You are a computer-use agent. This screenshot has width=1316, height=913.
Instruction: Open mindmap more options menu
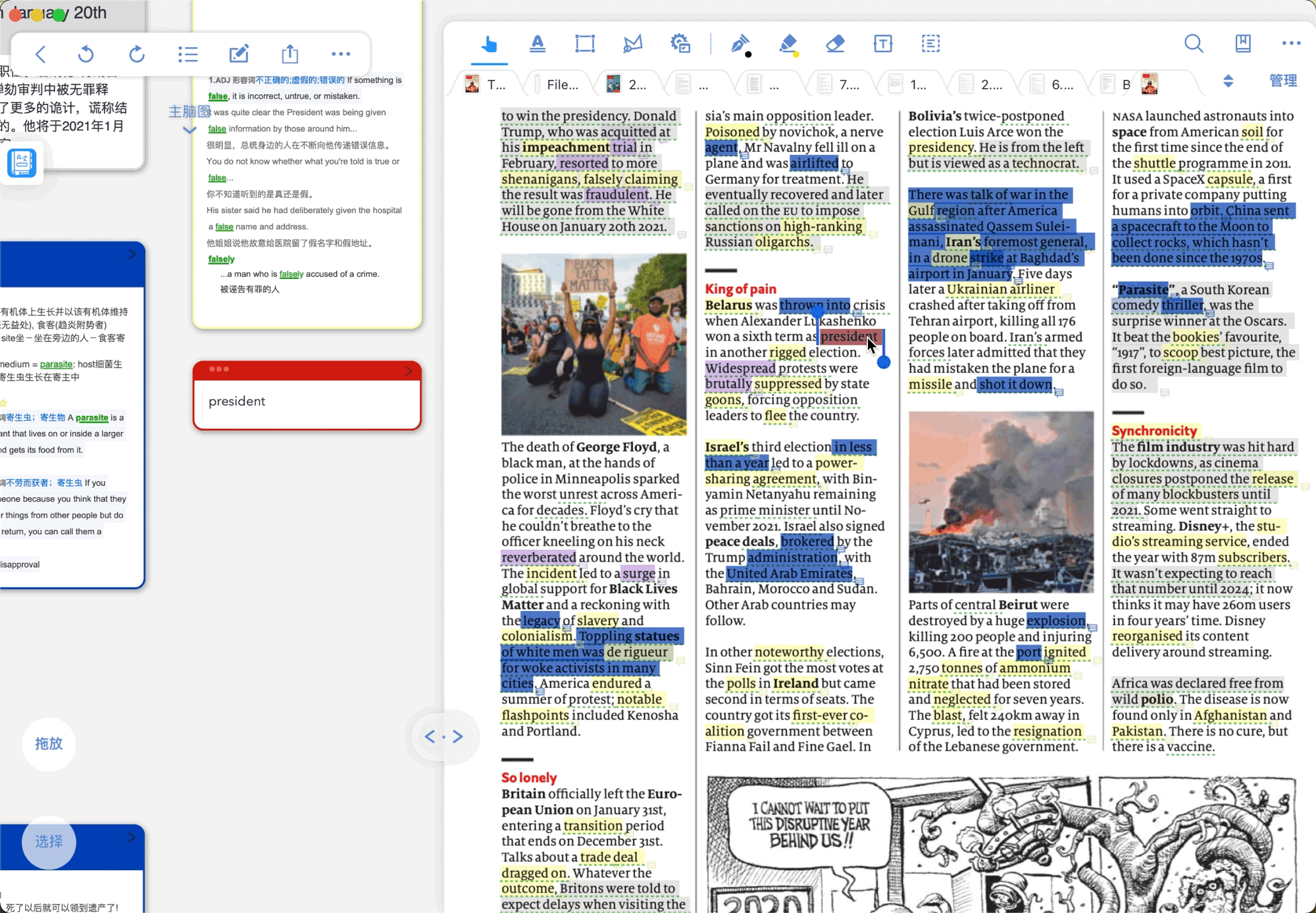(341, 54)
